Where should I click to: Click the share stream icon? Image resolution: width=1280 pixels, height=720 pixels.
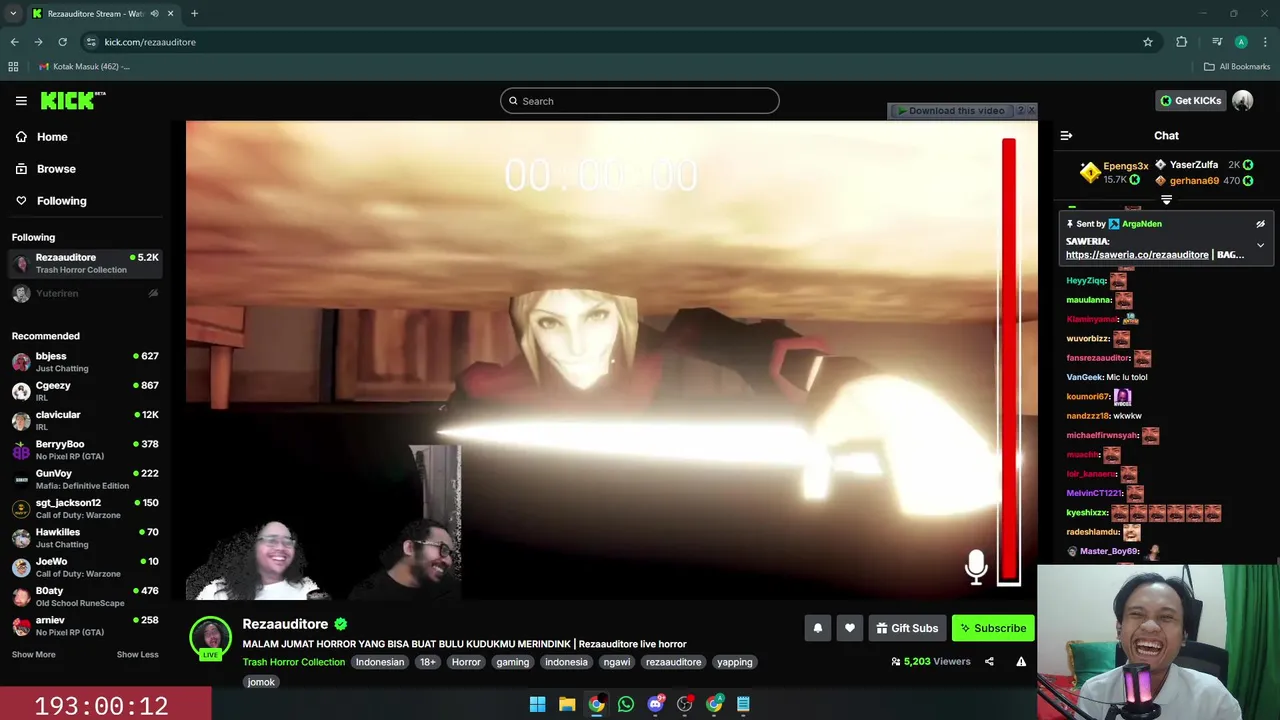pos(989,662)
